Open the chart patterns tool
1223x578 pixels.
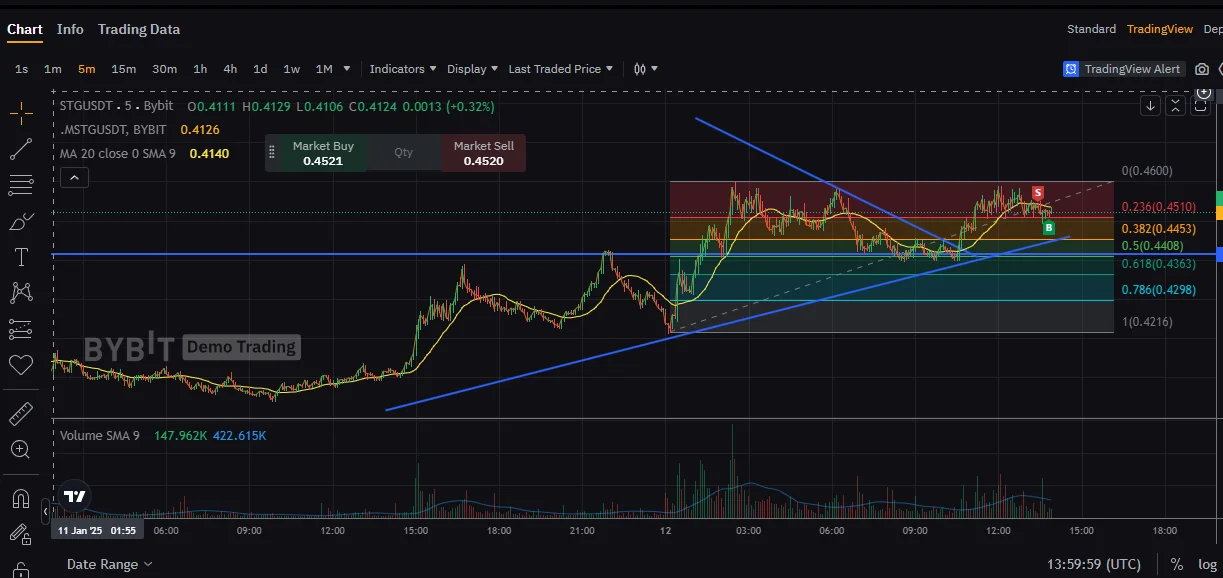tap(21, 293)
